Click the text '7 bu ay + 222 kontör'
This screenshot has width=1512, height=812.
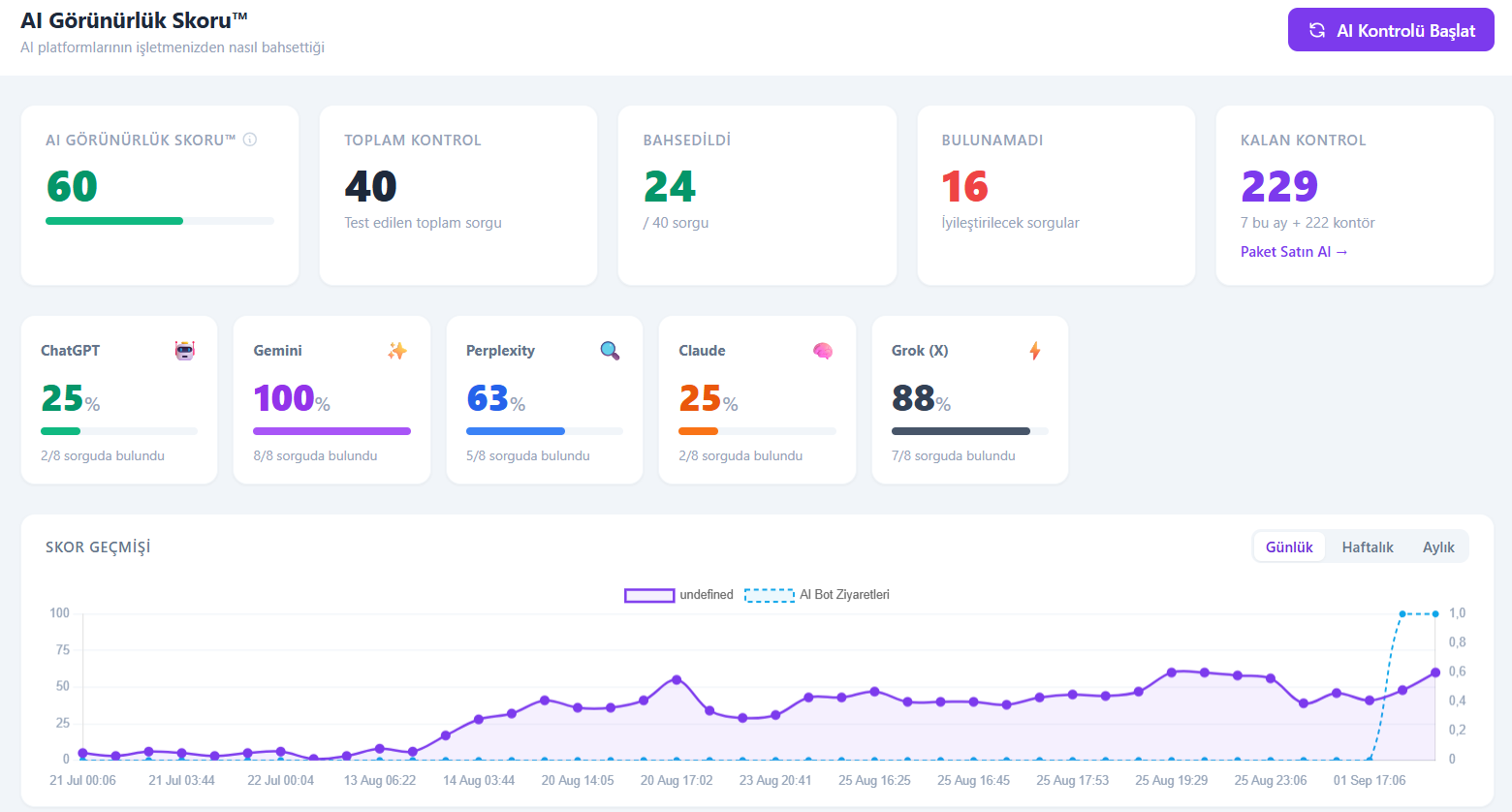click(x=1307, y=223)
